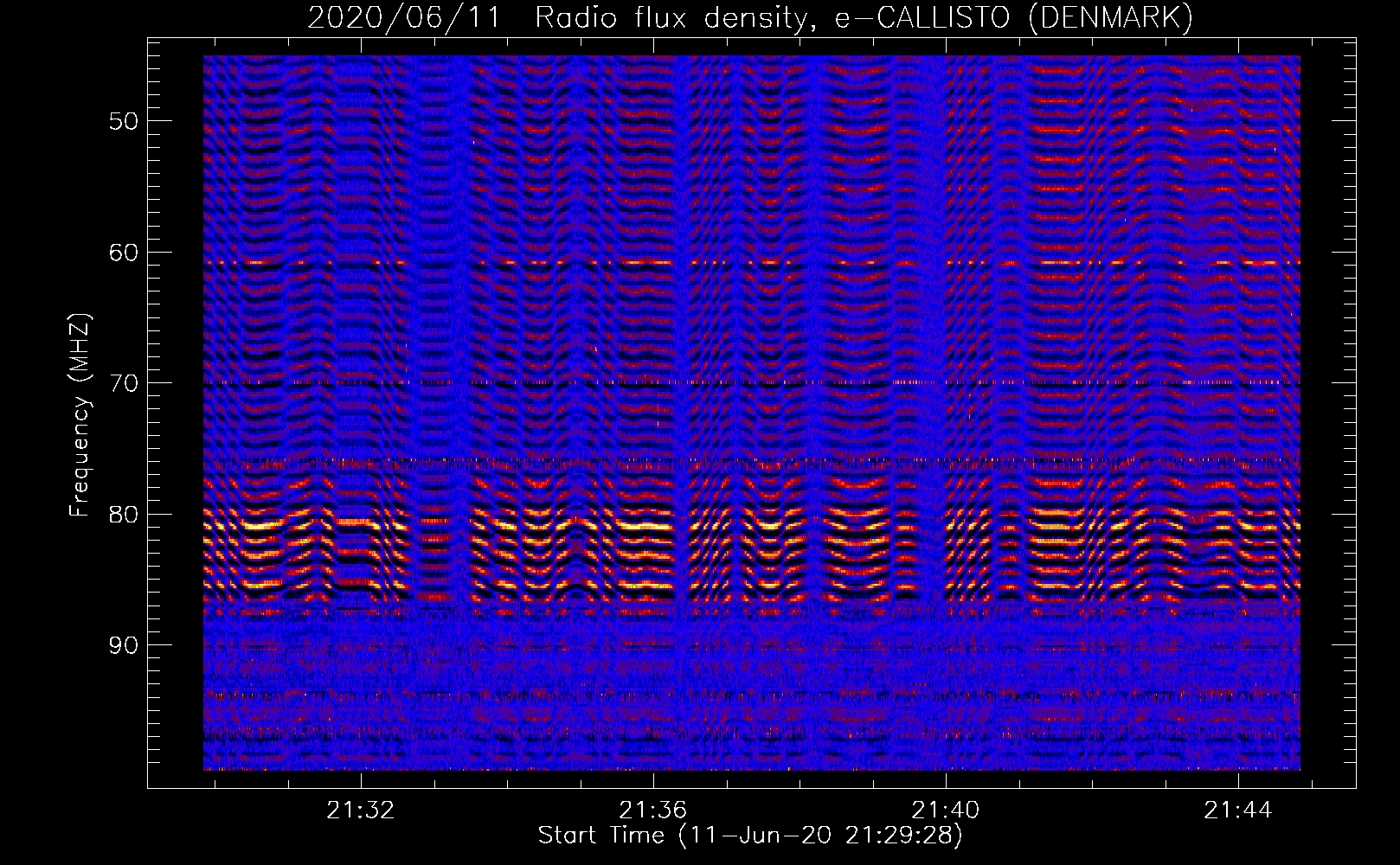Click the plot title text 'Radio flux density, e-CALLISTO (DENMARK)'

click(864, 17)
